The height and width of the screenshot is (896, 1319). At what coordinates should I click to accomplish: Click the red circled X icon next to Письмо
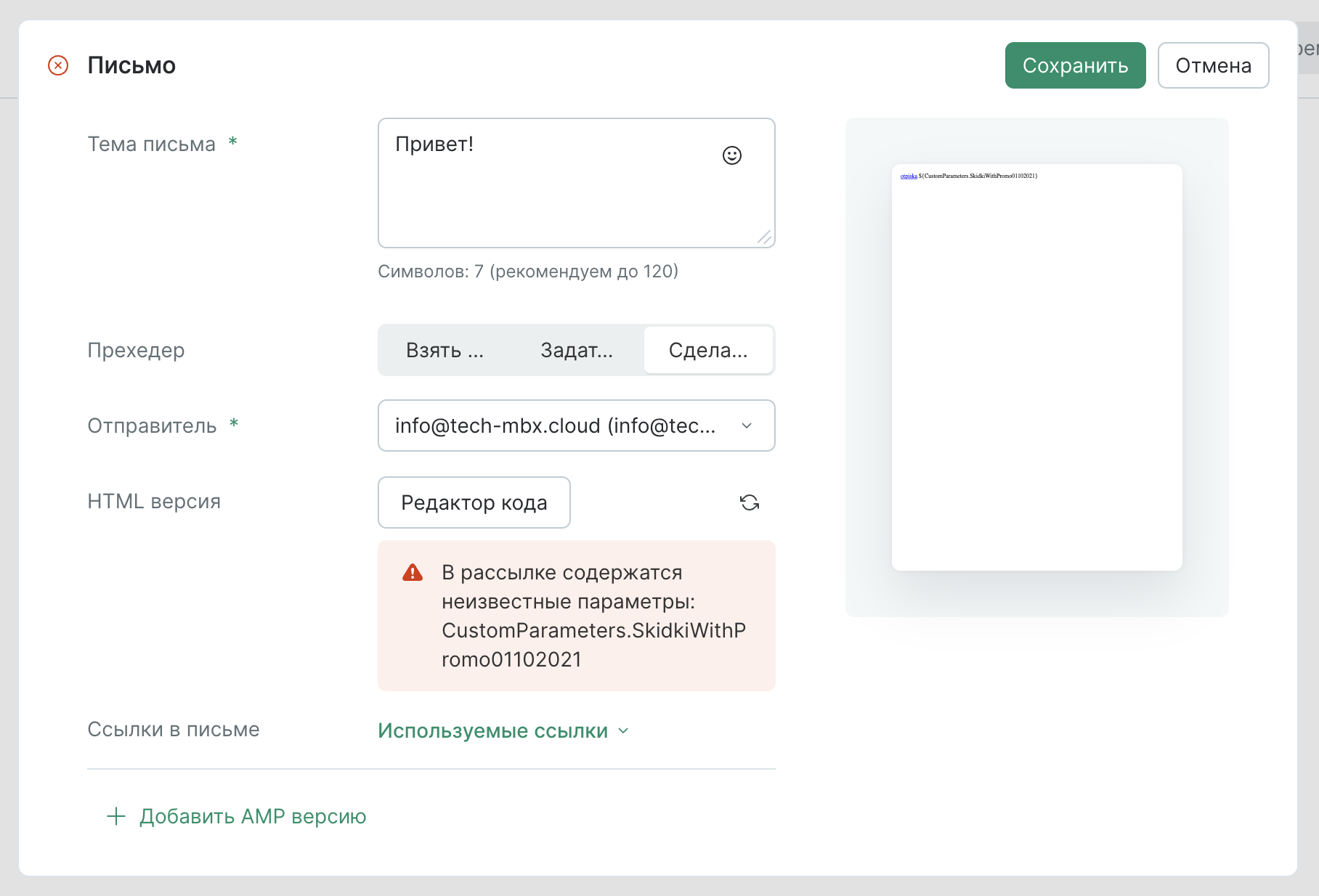click(x=58, y=65)
